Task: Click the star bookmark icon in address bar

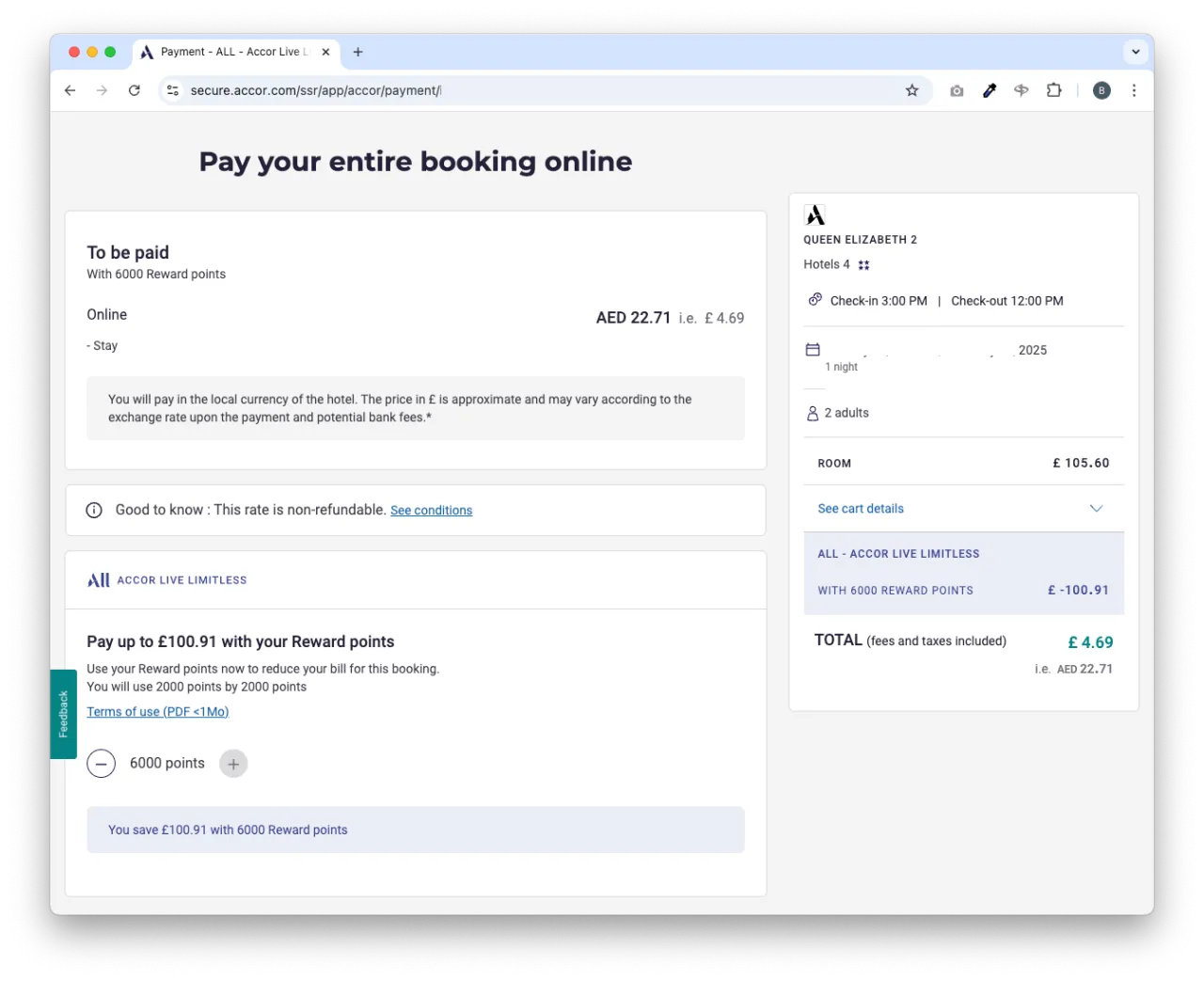Action: [x=911, y=90]
